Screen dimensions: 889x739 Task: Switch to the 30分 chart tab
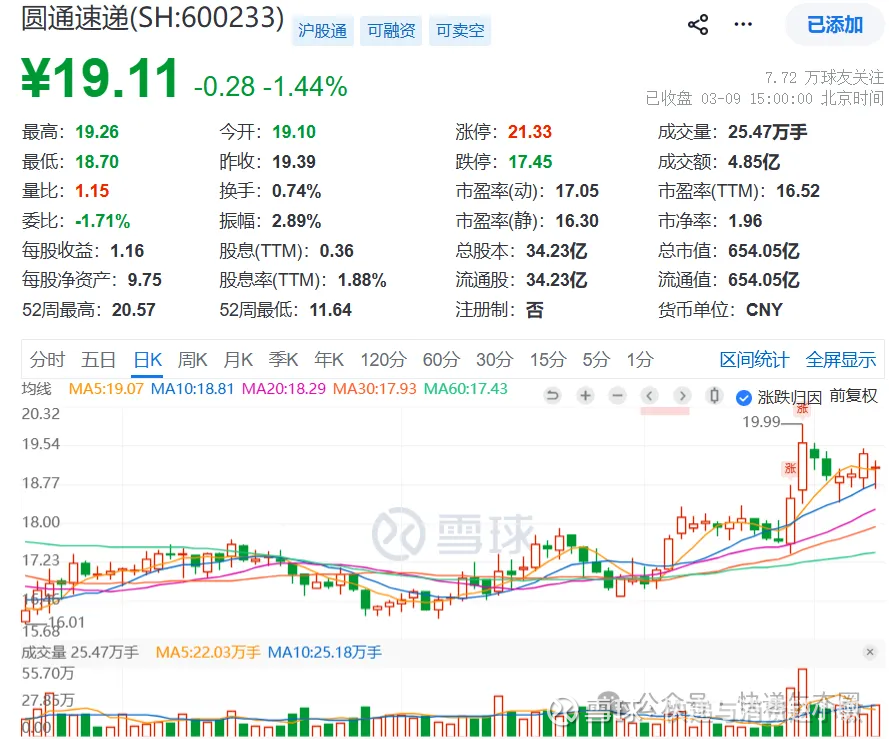point(494,360)
